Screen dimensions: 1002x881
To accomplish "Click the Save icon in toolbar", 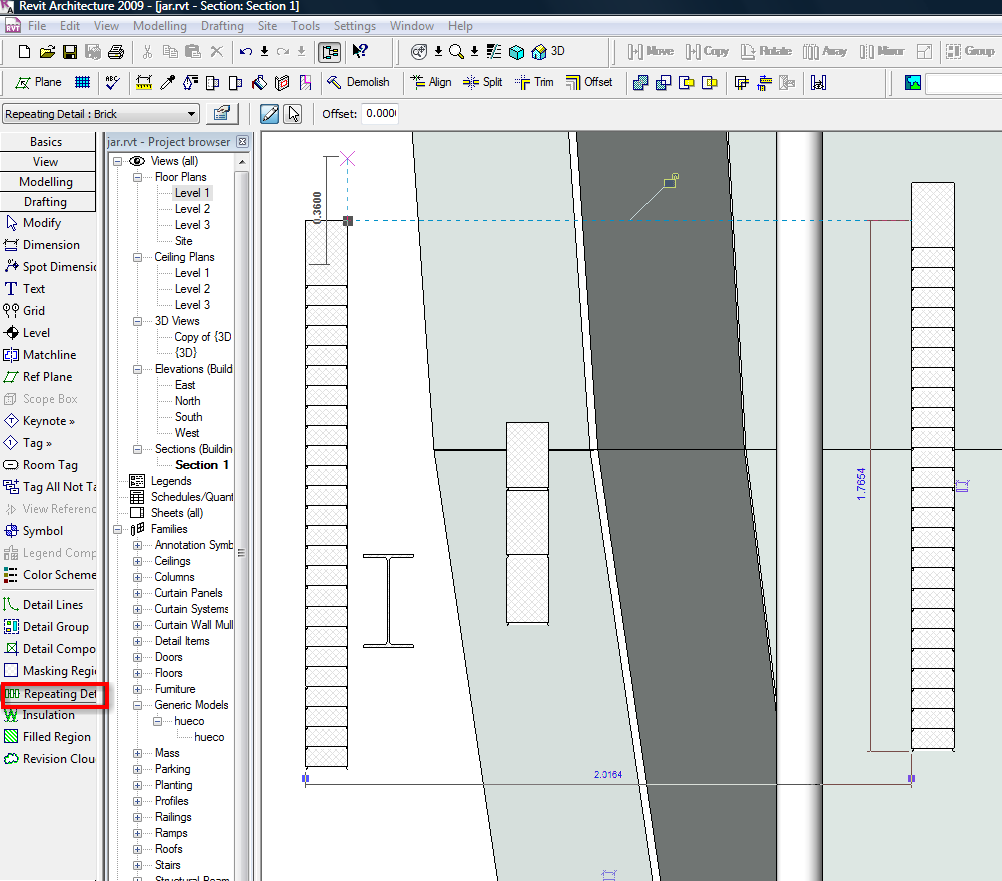I will click(70, 51).
